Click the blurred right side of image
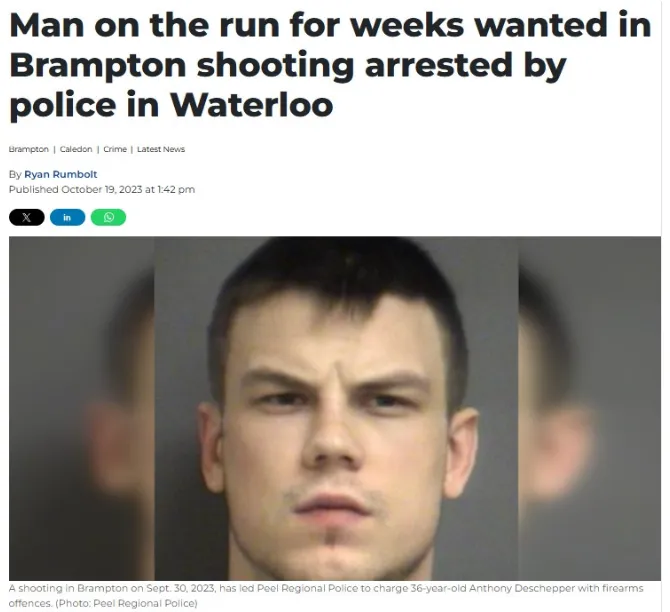670x612 pixels. click(x=590, y=408)
